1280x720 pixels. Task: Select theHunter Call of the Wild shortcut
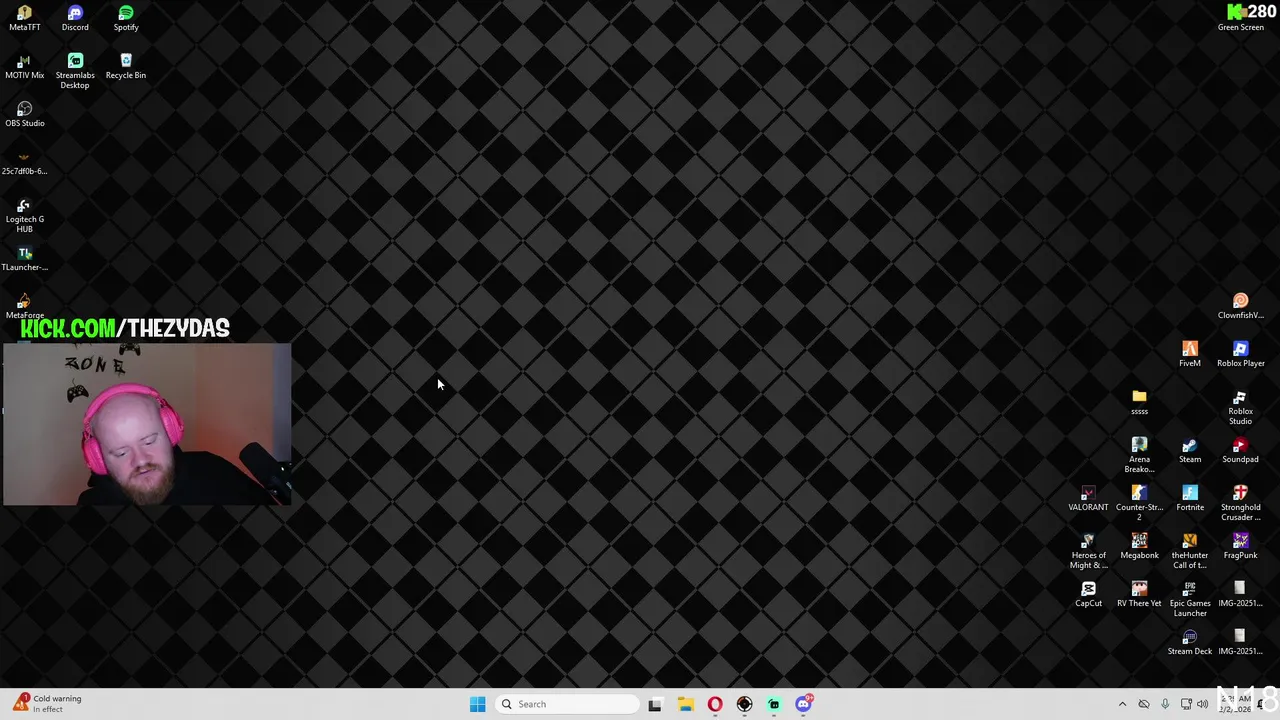click(1190, 551)
